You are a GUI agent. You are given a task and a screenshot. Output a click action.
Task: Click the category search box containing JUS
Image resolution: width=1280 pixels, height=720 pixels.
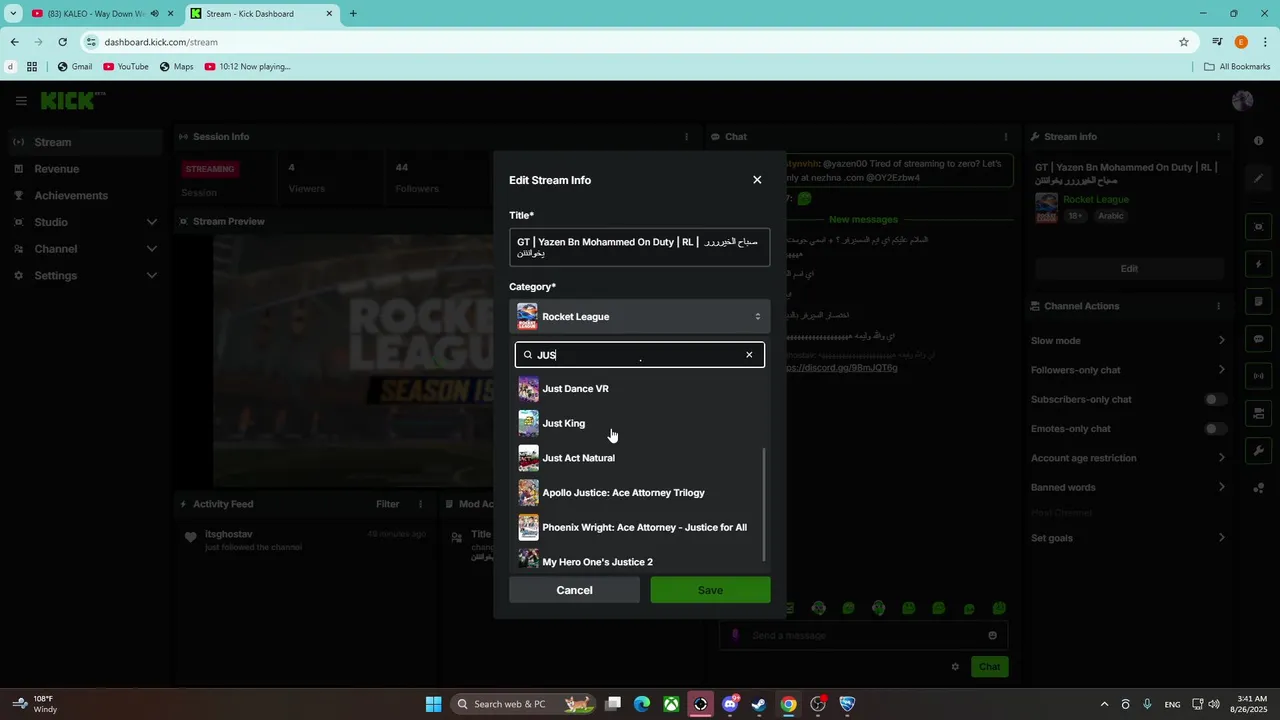point(639,355)
